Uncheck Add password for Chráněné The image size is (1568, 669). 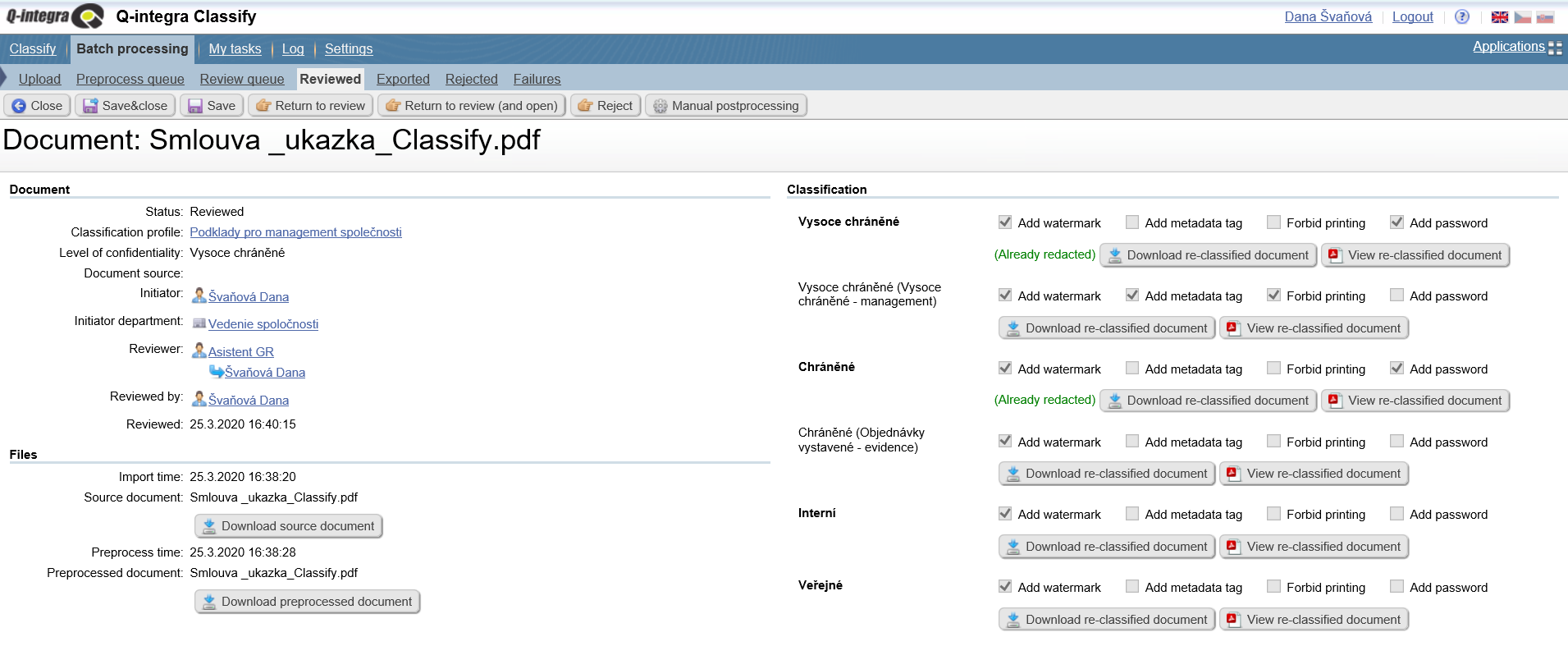point(1397,368)
